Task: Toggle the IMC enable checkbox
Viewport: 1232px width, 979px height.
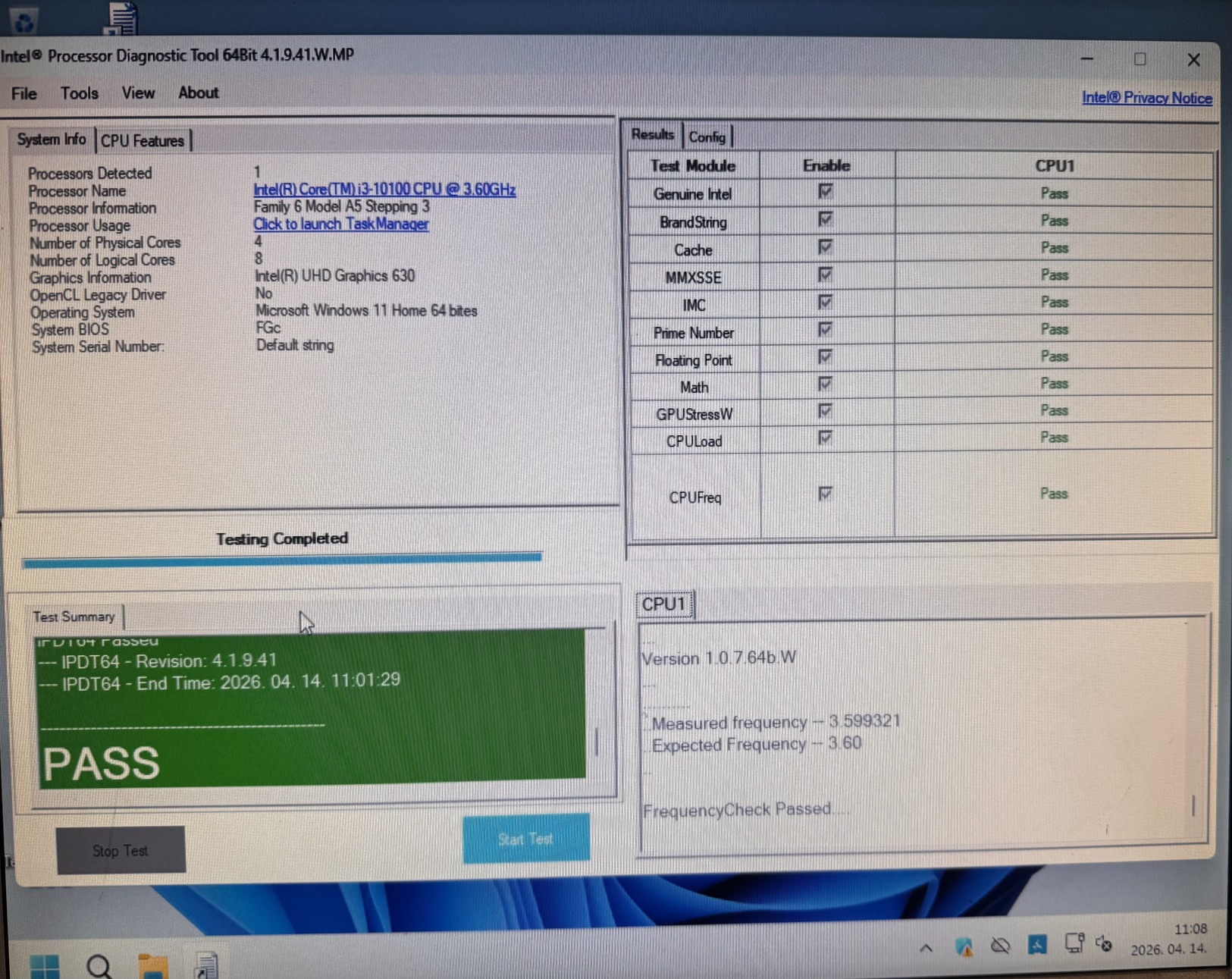Action: pyautogui.click(x=826, y=302)
